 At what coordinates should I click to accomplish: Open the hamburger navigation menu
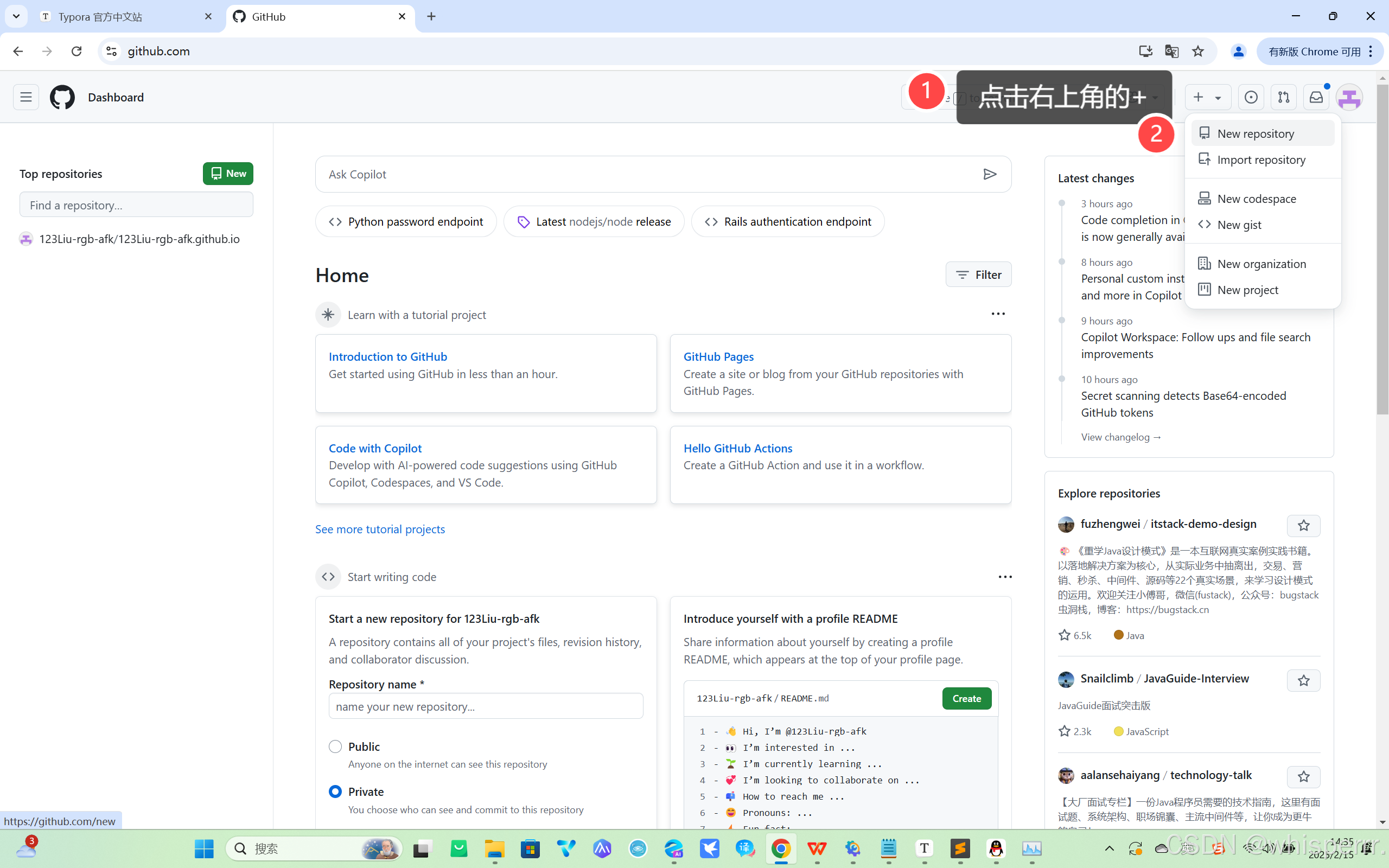[26, 97]
